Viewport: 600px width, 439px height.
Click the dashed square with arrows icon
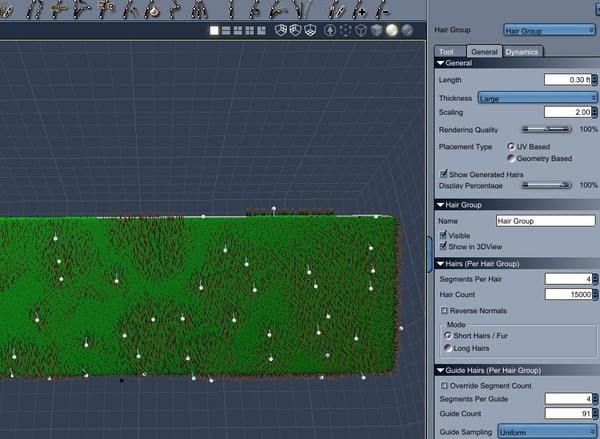[345, 30]
